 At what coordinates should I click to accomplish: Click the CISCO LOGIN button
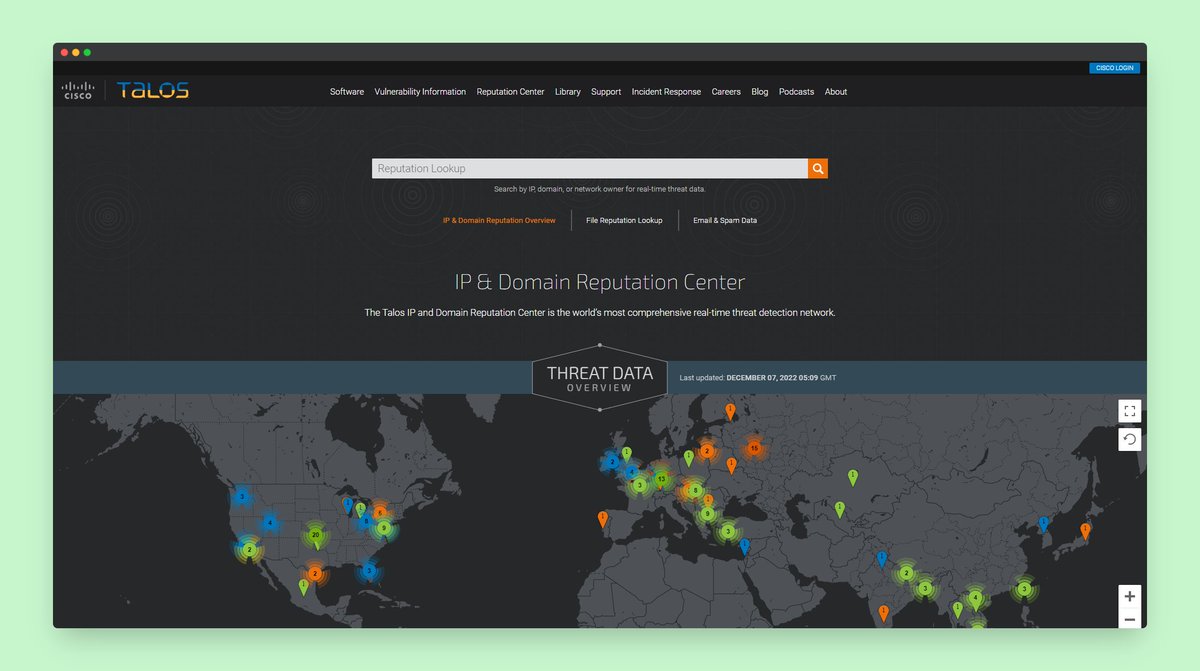tap(1114, 68)
